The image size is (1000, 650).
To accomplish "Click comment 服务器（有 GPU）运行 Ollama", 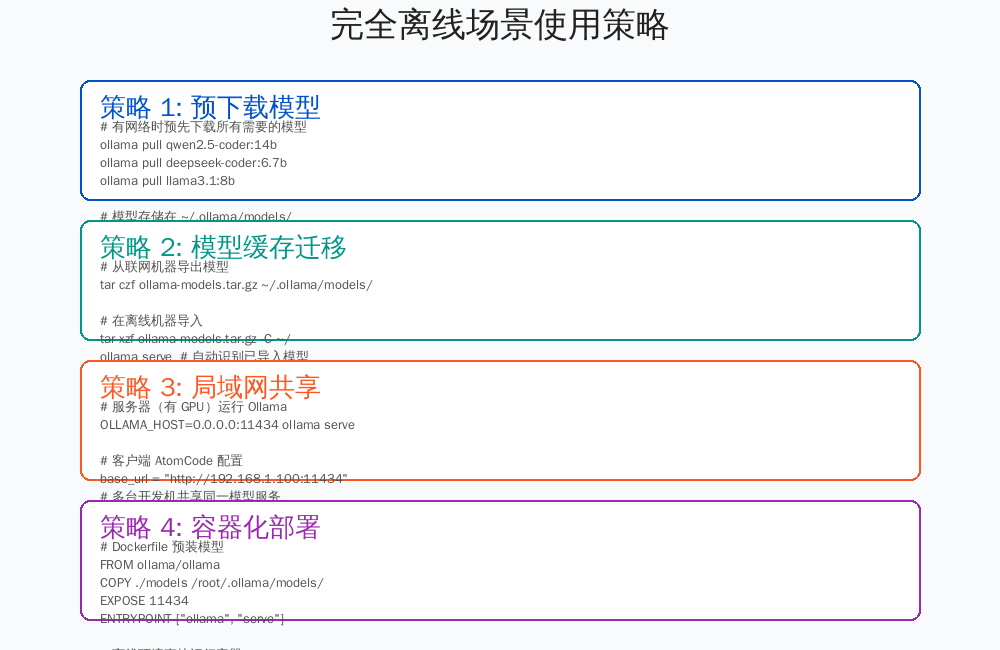I will 193,407.
